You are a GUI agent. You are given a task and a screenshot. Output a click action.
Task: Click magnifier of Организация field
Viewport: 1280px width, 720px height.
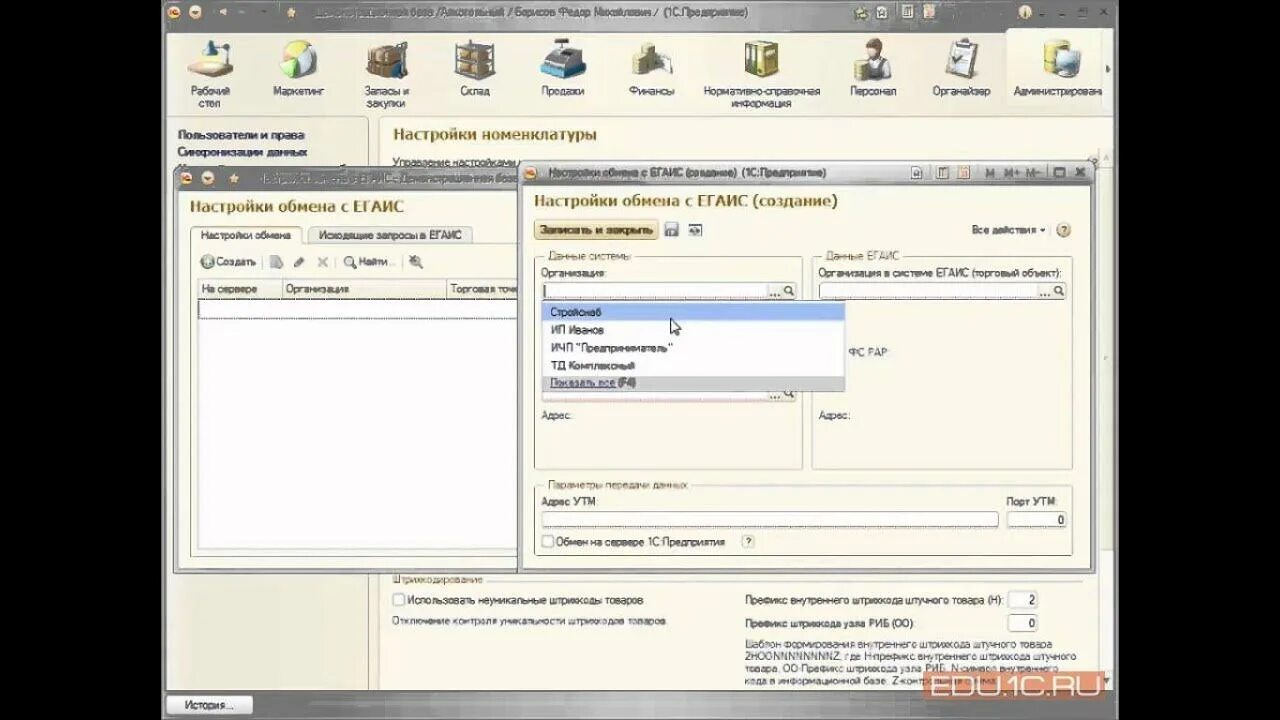point(788,291)
